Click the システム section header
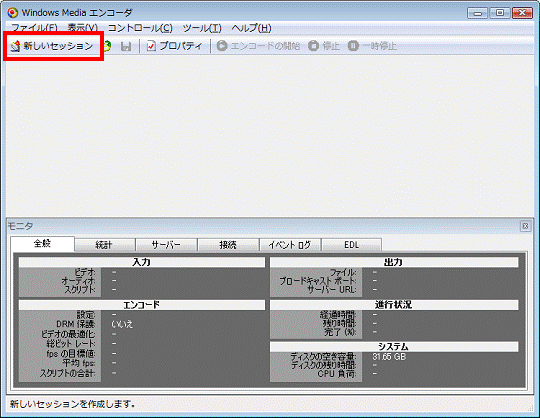 (x=394, y=346)
